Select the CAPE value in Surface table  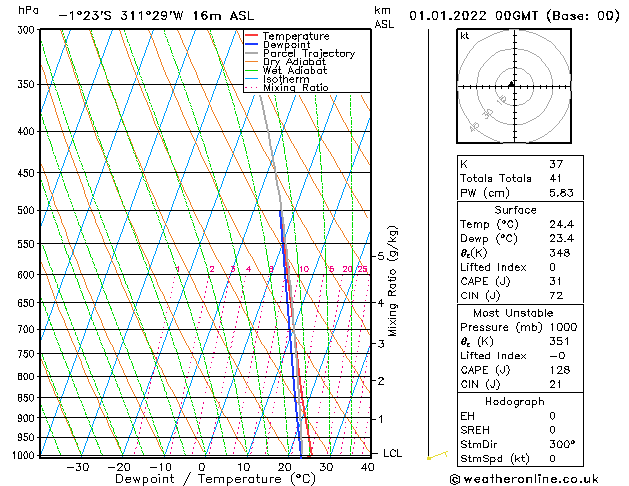(x=555, y=281)
